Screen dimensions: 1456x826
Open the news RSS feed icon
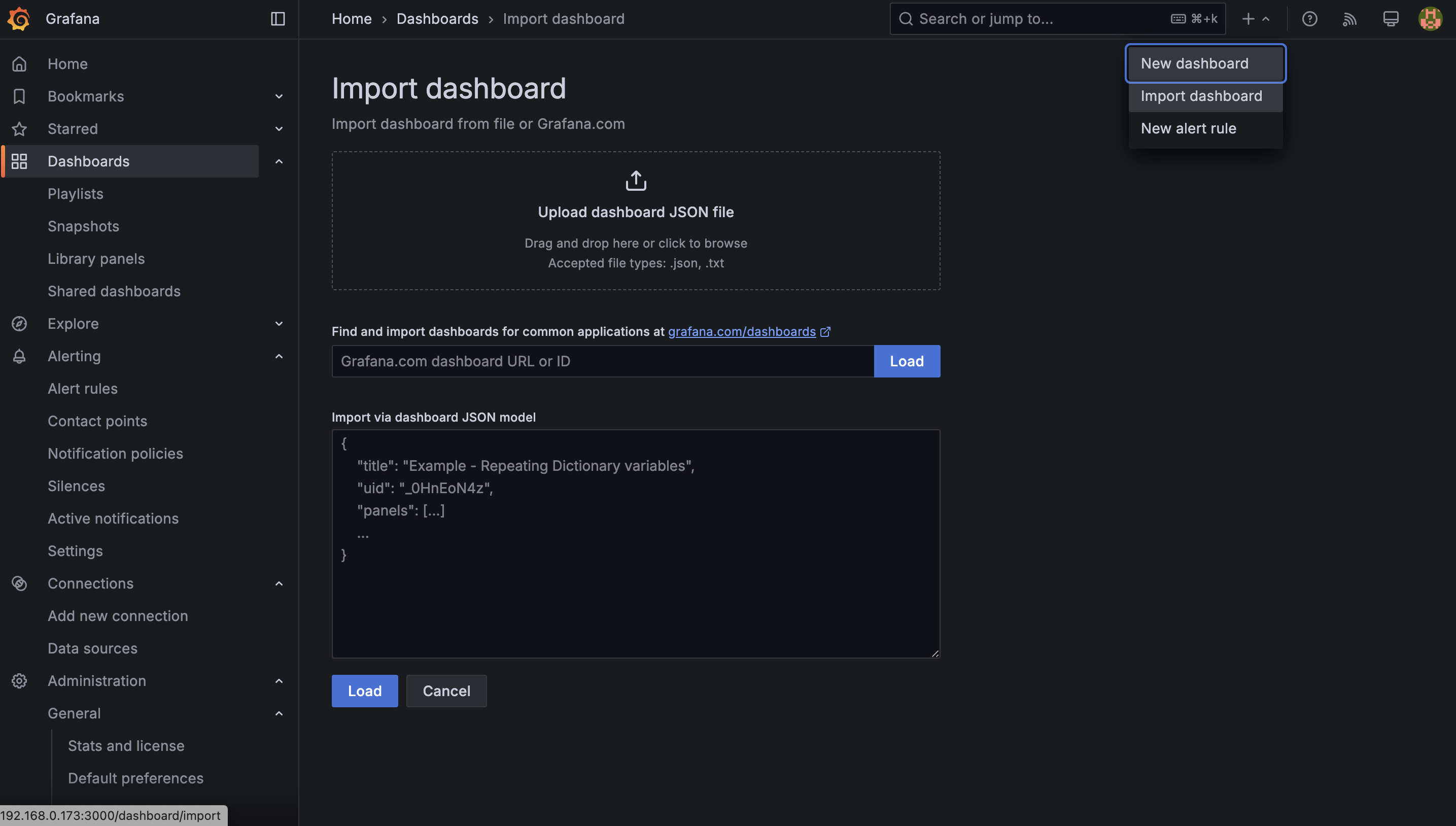click(1349, 19)
